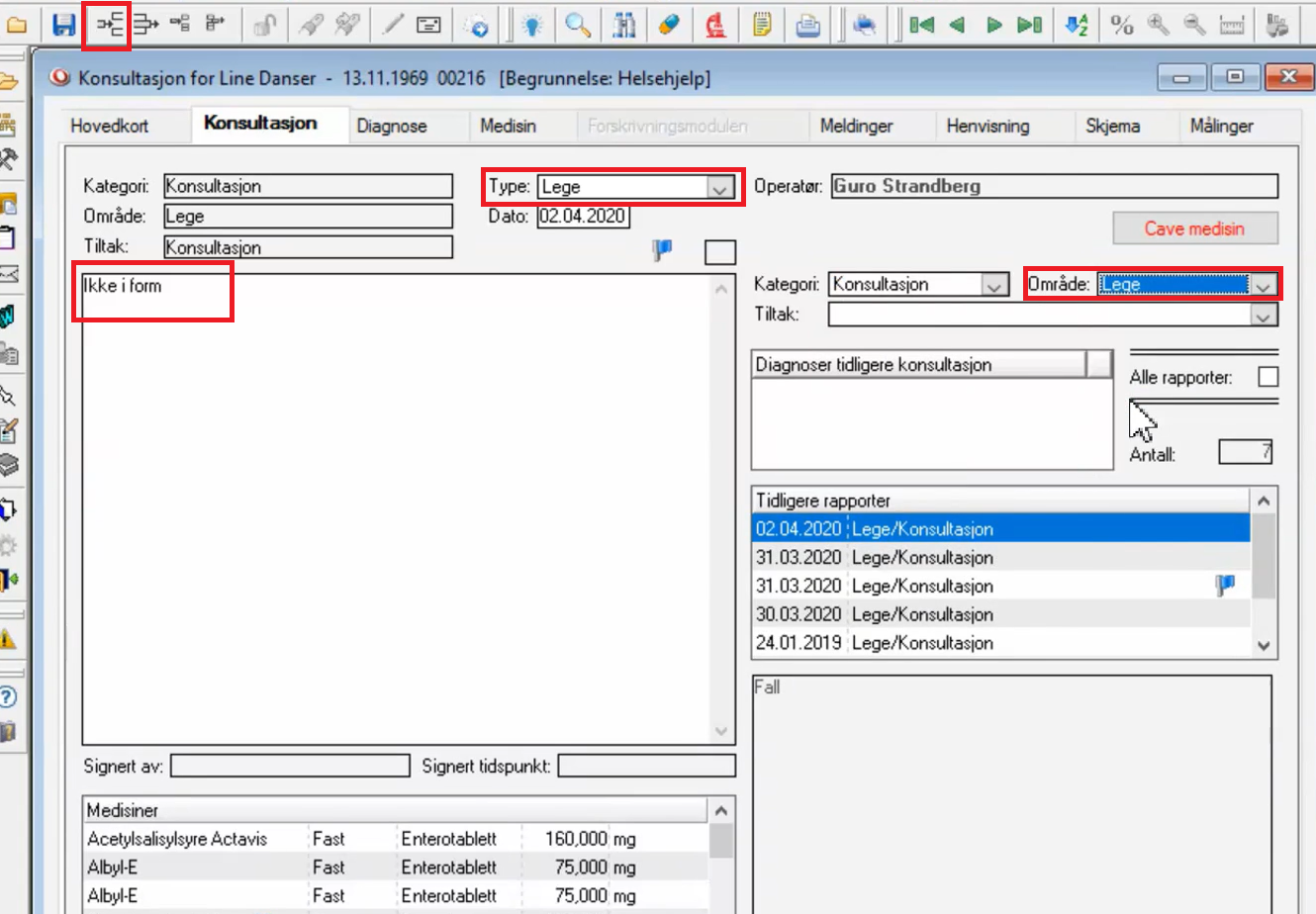This screenshot has height=914, width=1316.
Task: Click the Cave medisin button
Action: 1195,228
